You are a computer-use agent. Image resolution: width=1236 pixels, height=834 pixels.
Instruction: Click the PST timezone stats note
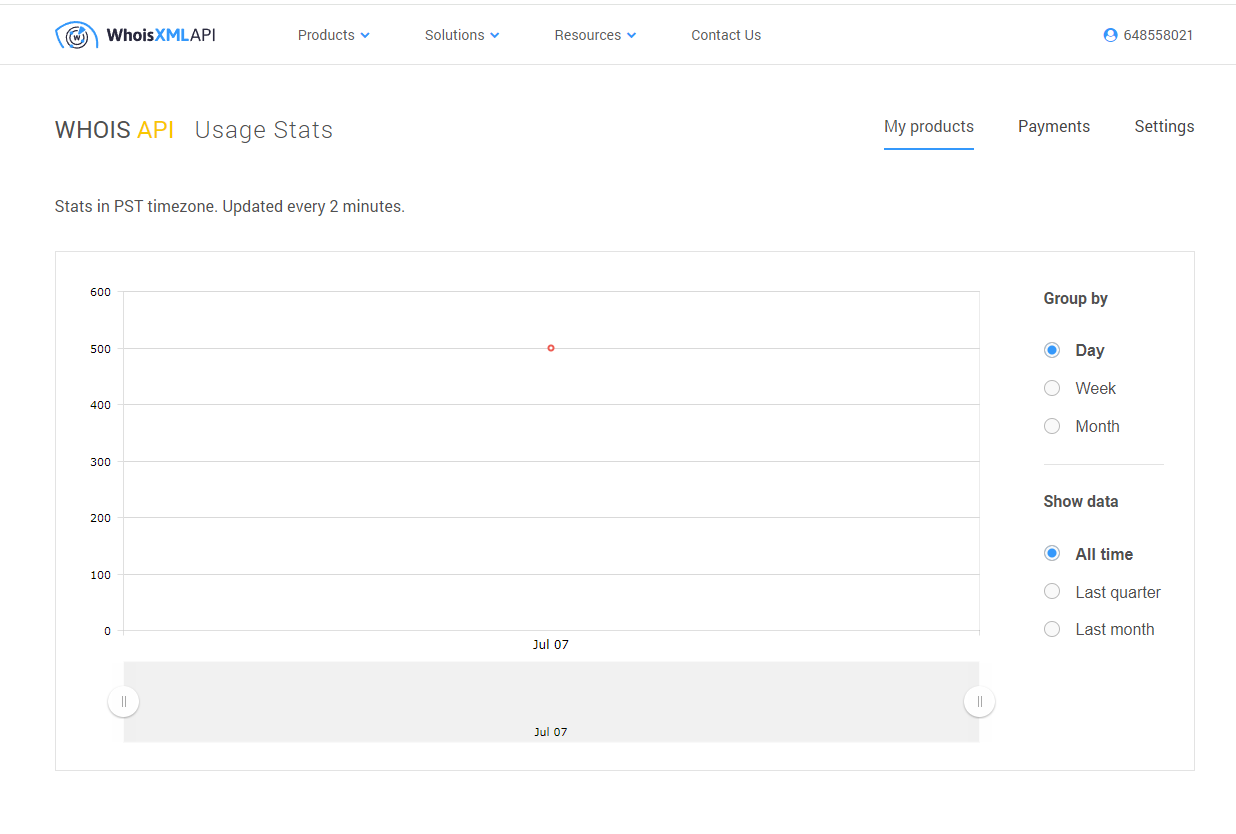(230, 207)
